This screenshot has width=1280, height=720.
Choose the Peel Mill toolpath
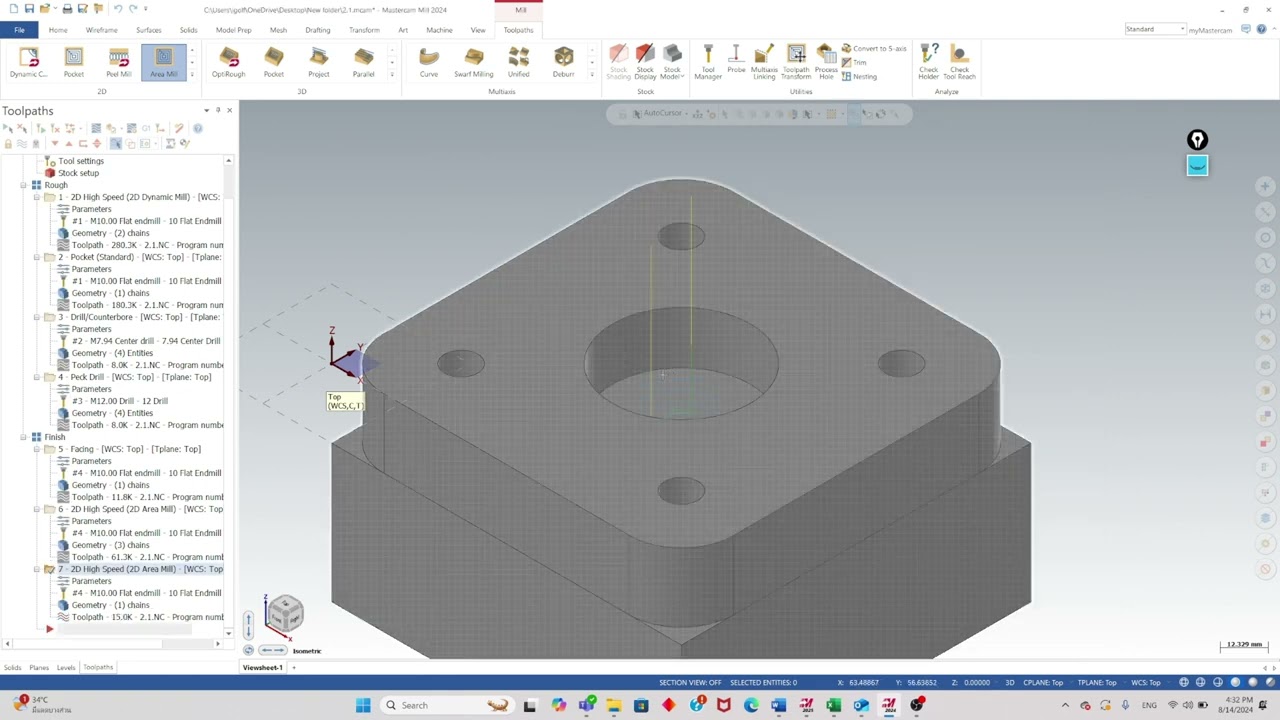(x=119, y=62)
